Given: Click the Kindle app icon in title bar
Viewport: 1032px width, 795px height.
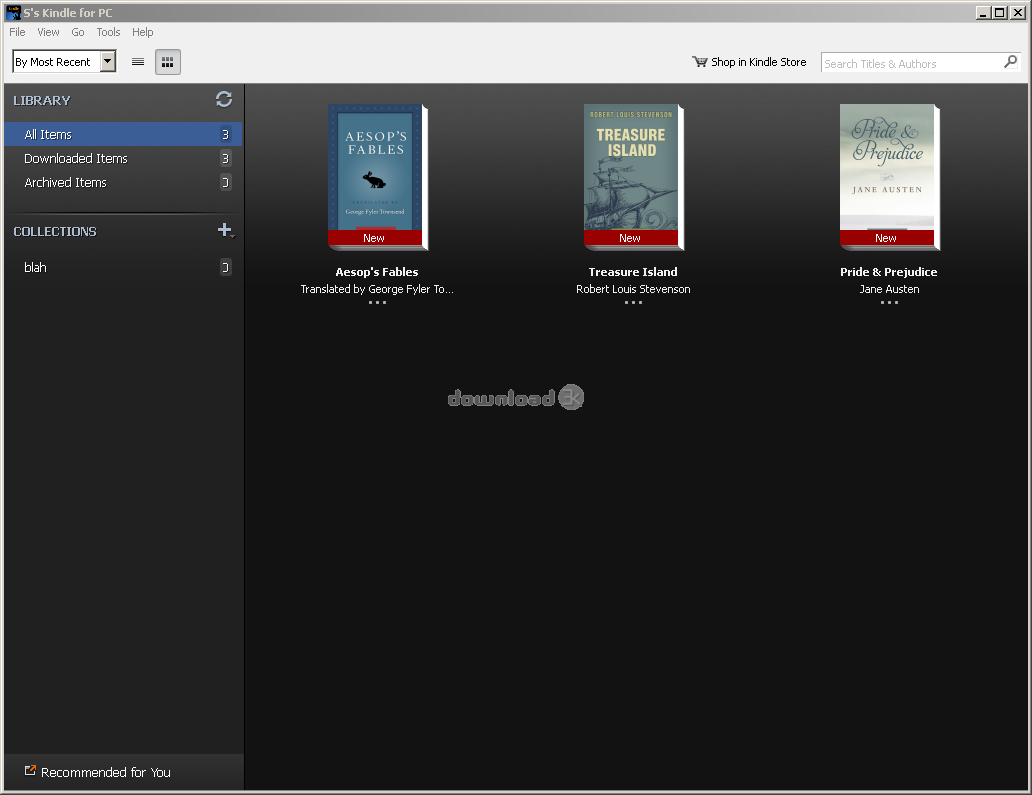Looking at the screenshot, I should pos(13,12).
